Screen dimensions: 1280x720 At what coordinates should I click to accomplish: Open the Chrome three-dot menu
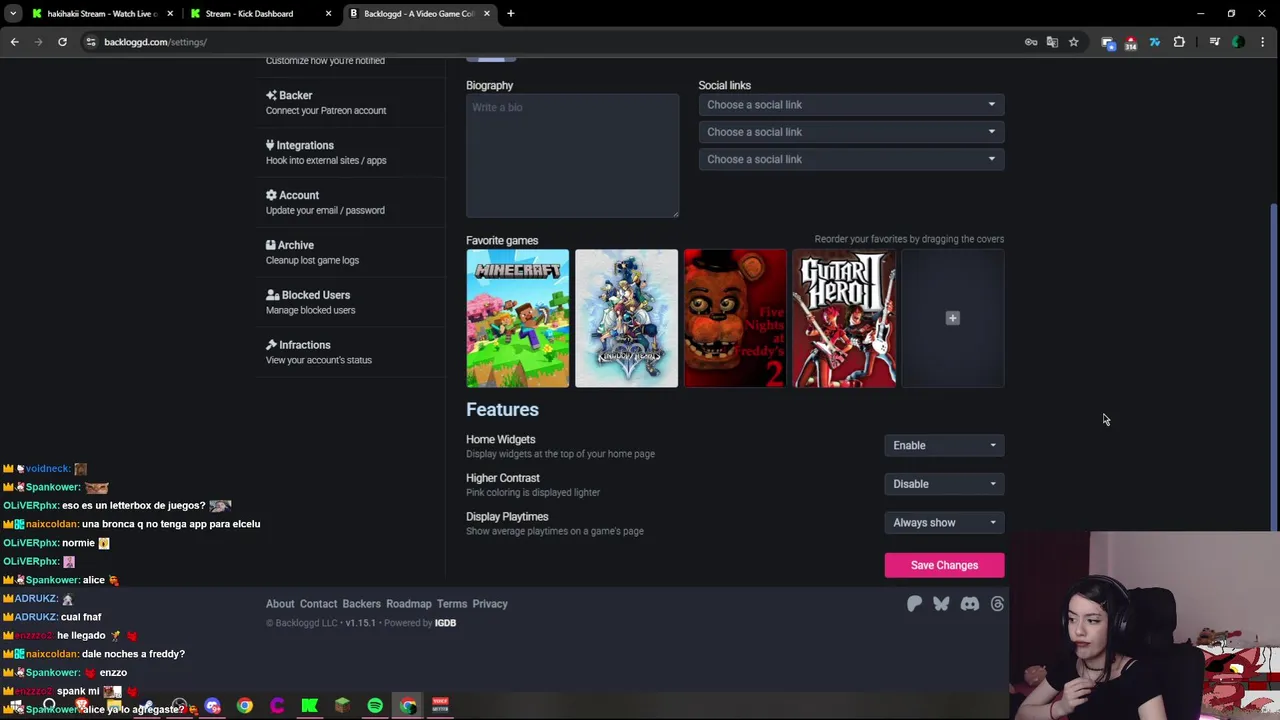(x=1263, y=42)
